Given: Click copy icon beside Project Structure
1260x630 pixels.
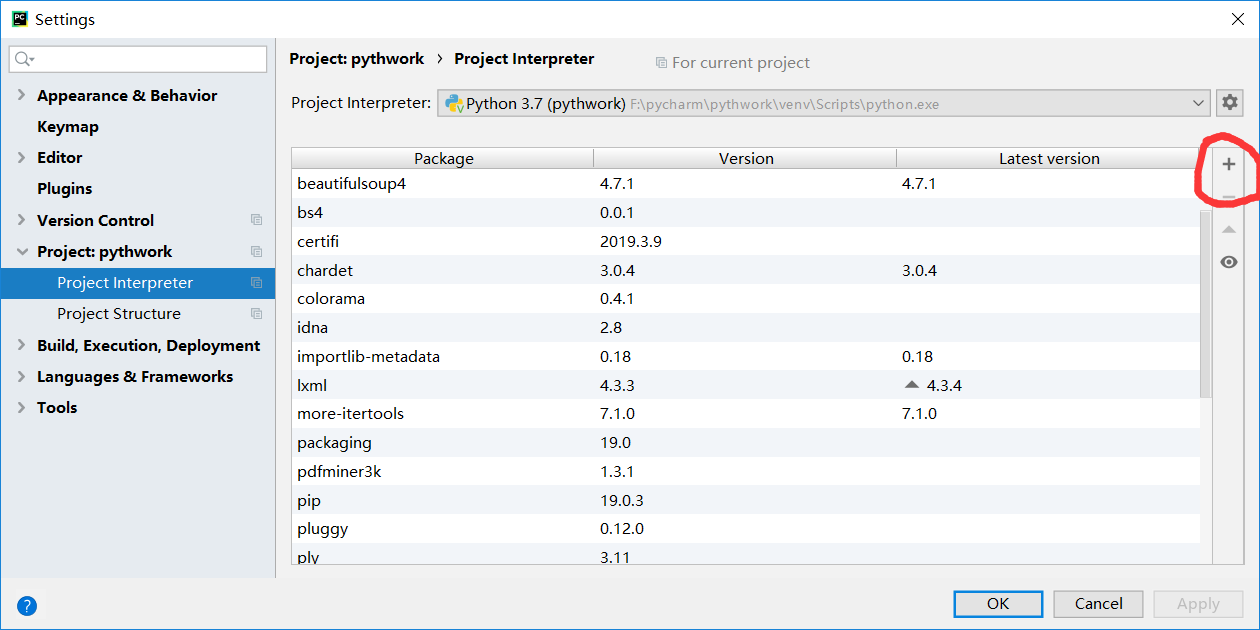Looking at the screenshot, I should (257, 314).
